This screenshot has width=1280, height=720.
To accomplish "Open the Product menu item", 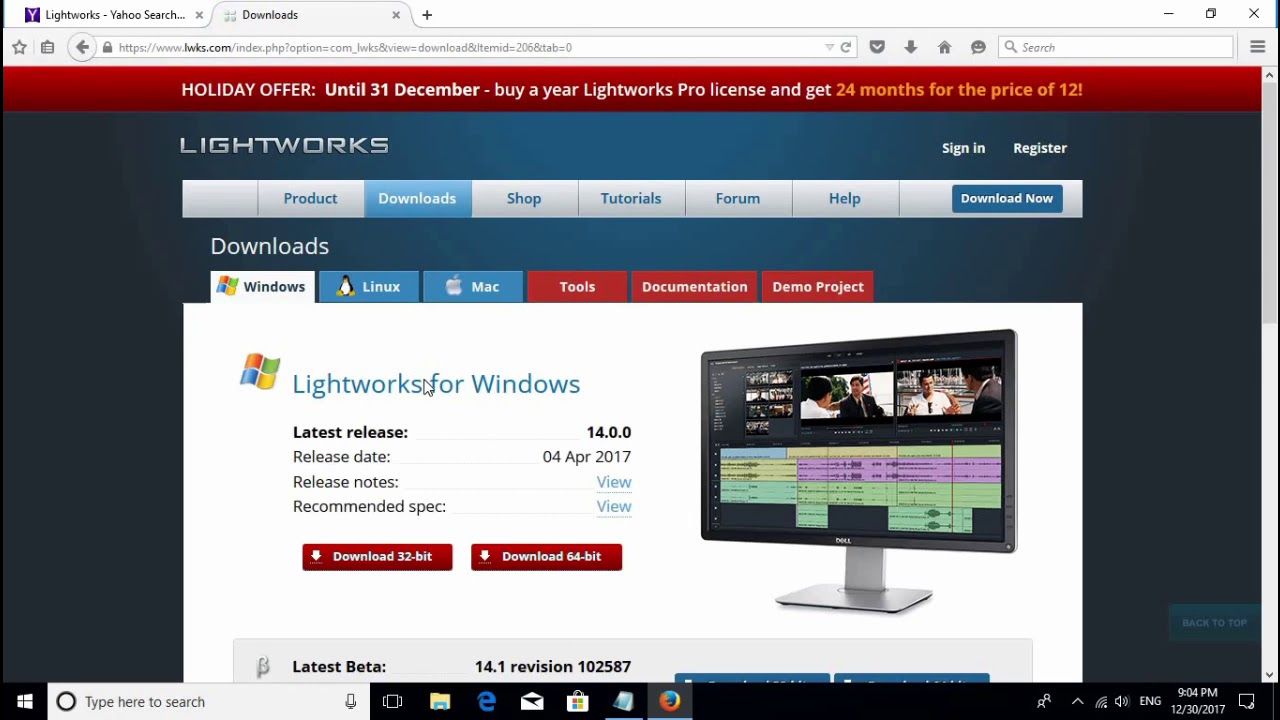I will [310, 198].
